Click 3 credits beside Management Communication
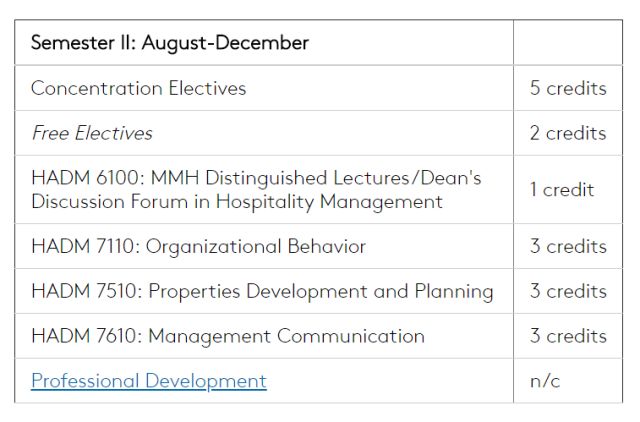 coord(568,336)
